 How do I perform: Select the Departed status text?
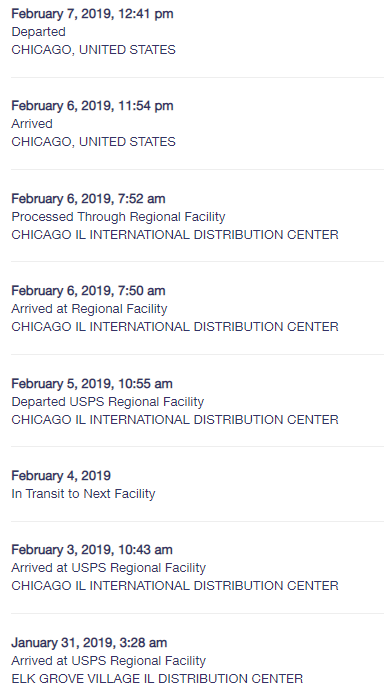tap(38, 32)
